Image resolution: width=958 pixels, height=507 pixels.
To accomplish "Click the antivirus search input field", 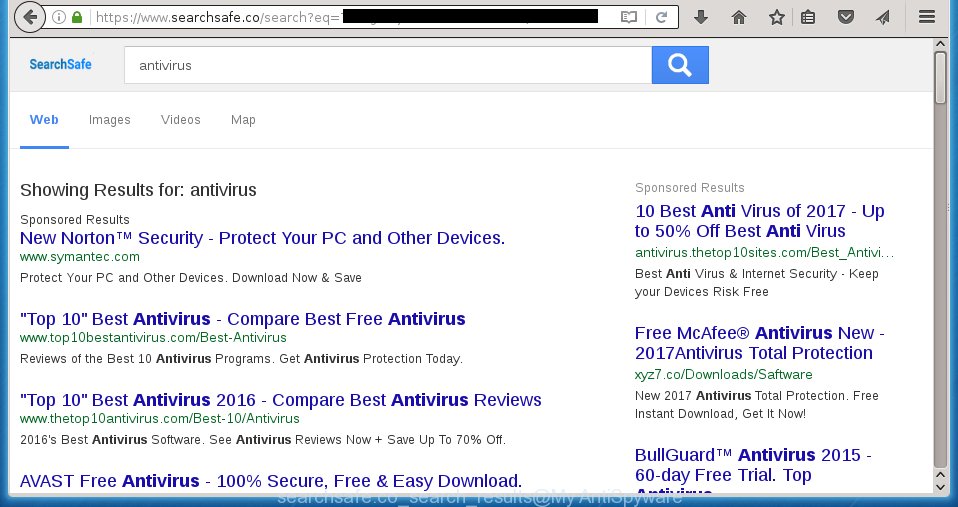I will (388, 65).
